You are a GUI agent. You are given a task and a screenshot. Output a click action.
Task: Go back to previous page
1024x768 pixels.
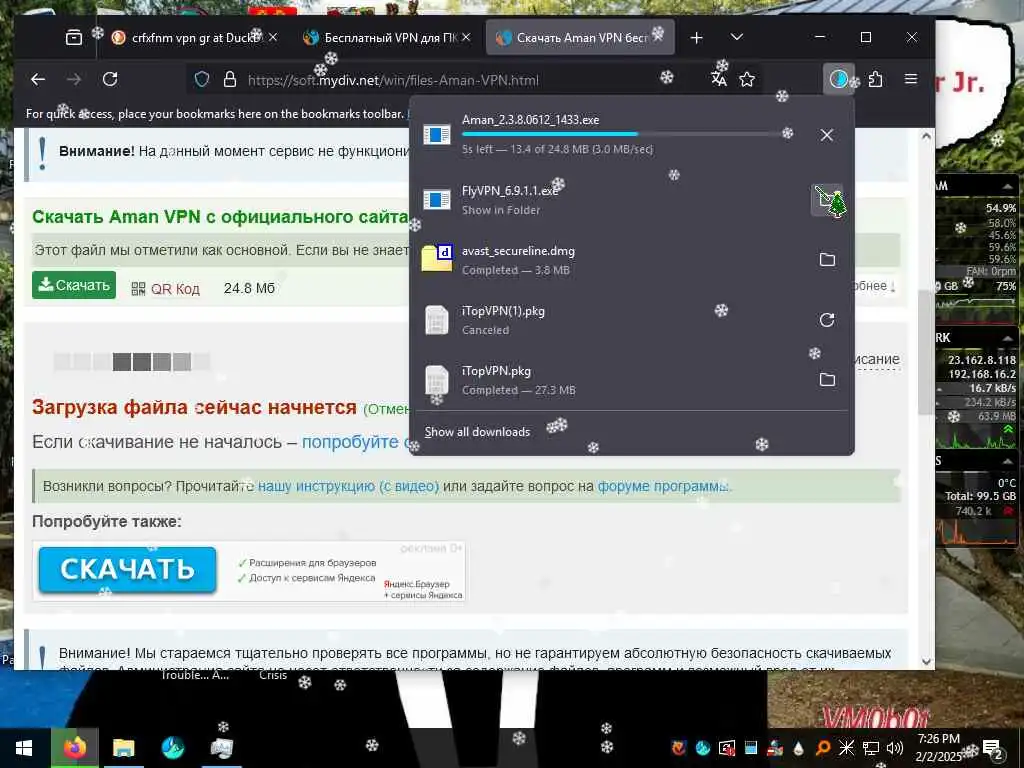click(38, 80)
